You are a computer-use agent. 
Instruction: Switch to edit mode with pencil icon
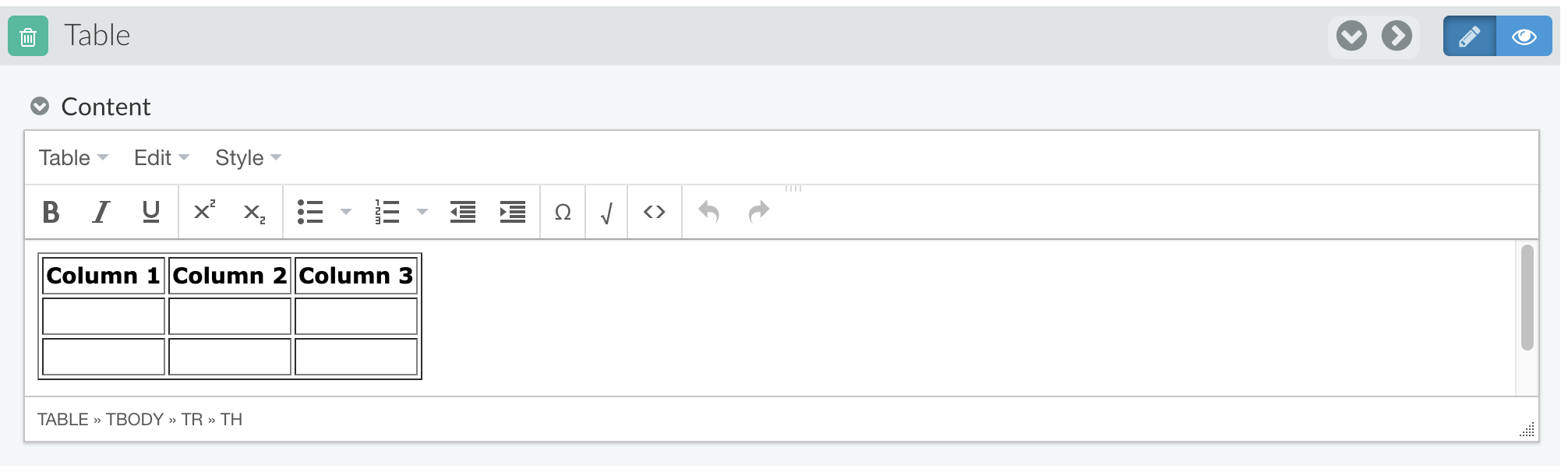click(x=1469, y=36)
